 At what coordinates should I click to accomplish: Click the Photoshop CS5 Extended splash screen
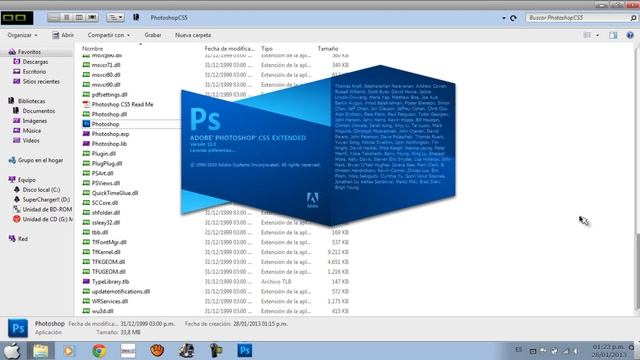click(x=318, y=145)
